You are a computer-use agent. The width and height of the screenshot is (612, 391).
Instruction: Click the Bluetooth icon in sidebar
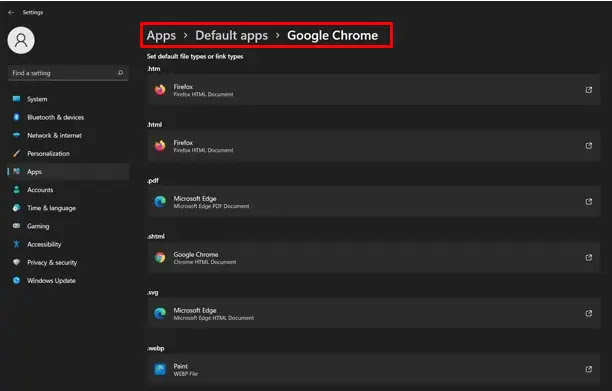pos(16,117)
